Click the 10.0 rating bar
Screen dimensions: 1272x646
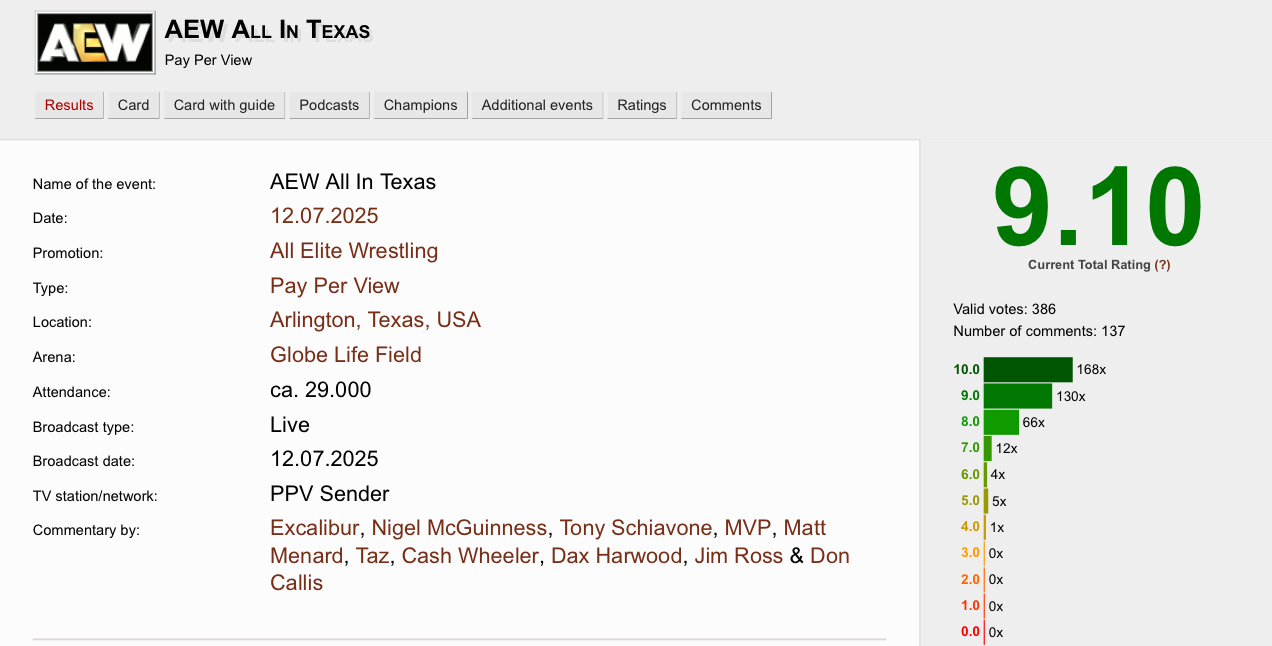pyautogui.click(x=1028, y=370)
